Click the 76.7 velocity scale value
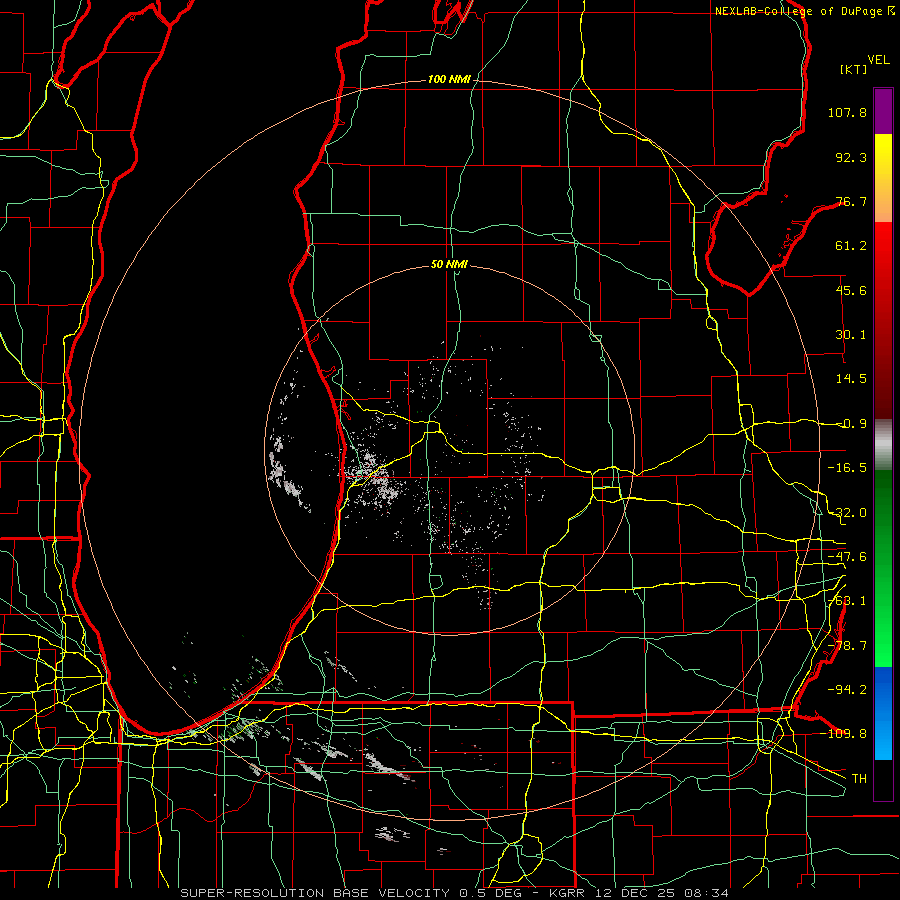Viewport: 900px width, 900px height. (851, 201)
